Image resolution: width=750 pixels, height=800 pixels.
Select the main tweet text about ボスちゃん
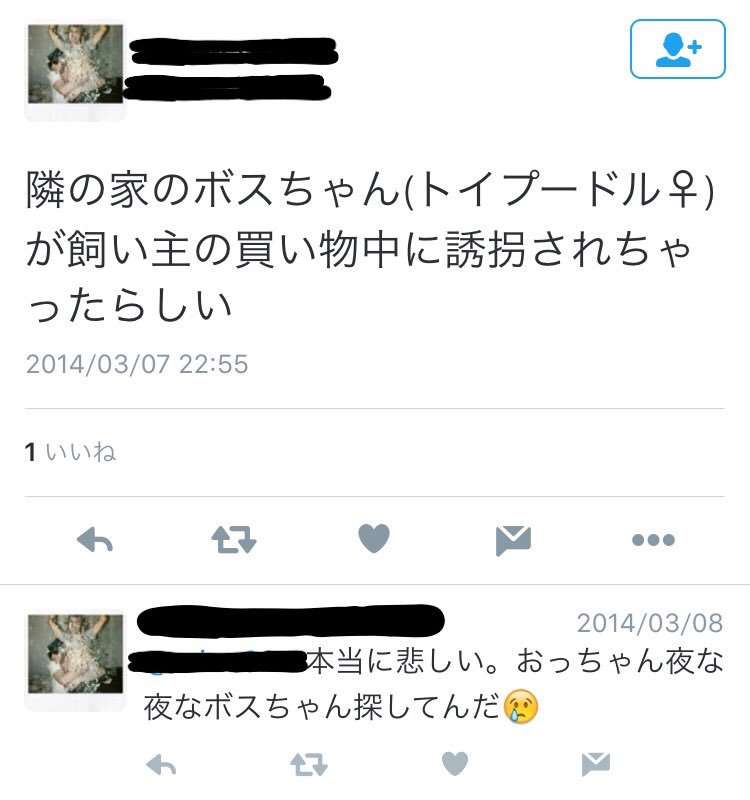[x=370, y=248]
